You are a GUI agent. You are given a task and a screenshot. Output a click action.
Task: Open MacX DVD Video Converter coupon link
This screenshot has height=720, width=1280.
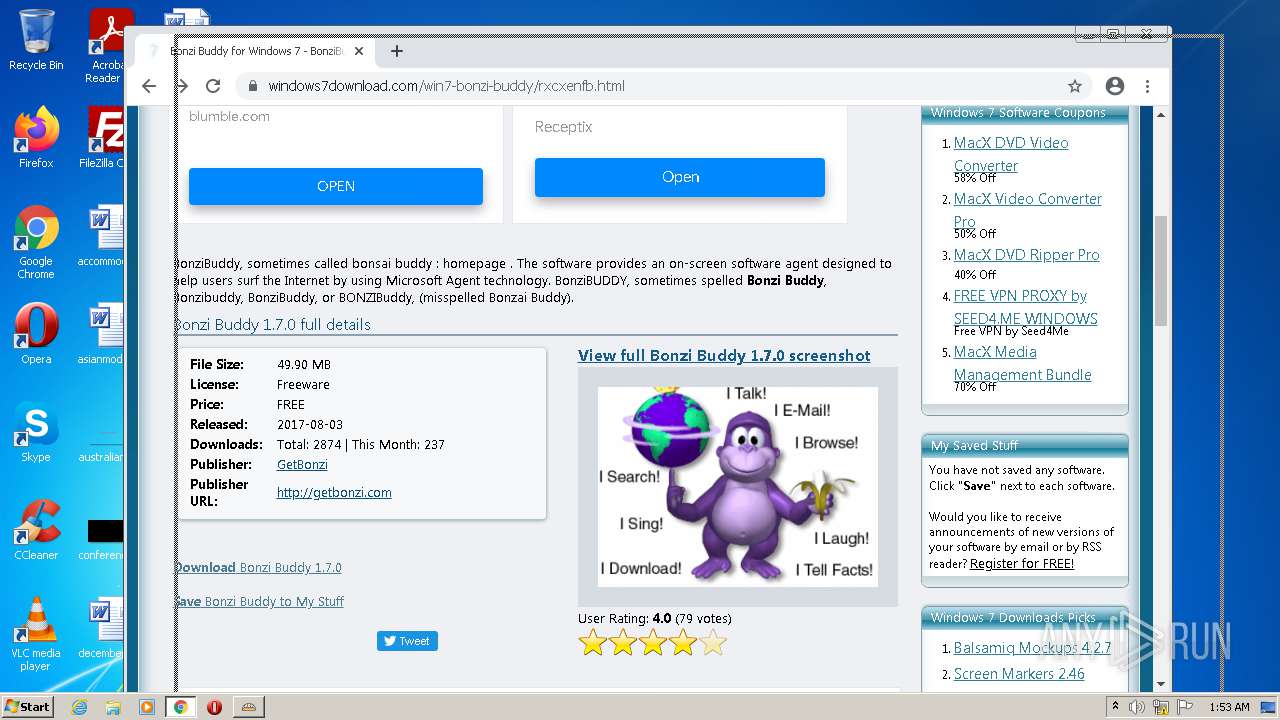tap(1011, 154)
